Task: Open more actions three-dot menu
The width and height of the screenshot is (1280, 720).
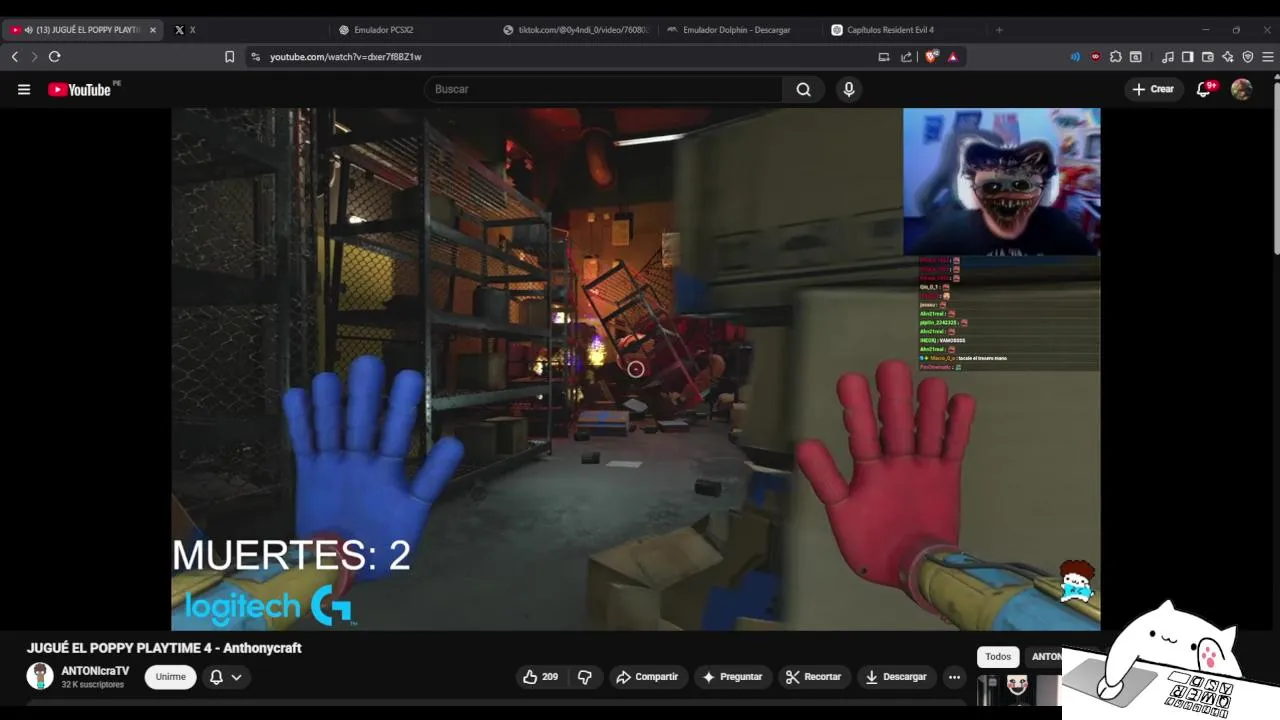Action: pos(954,677)
